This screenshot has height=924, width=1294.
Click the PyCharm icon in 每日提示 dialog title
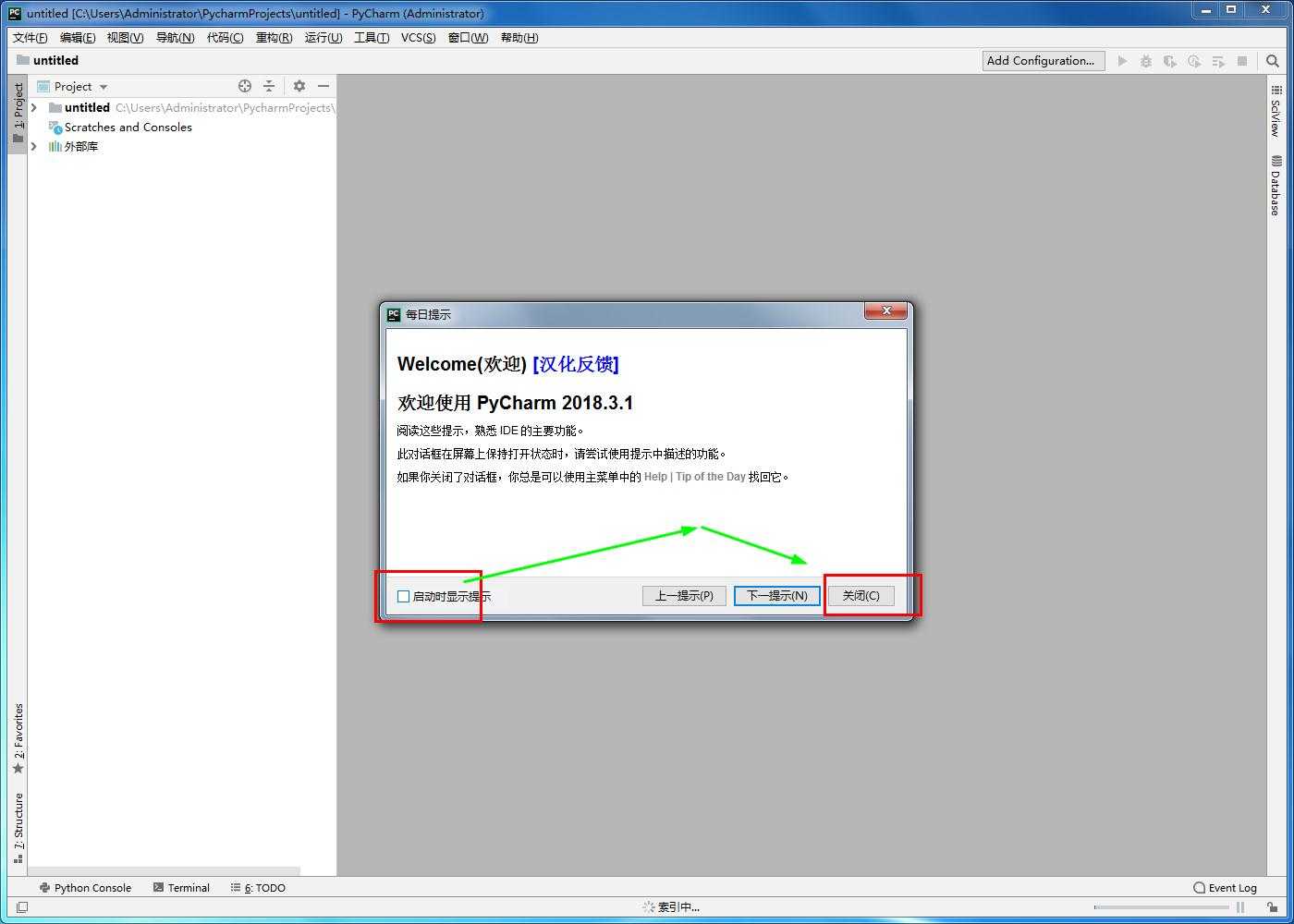pos(394,314)
